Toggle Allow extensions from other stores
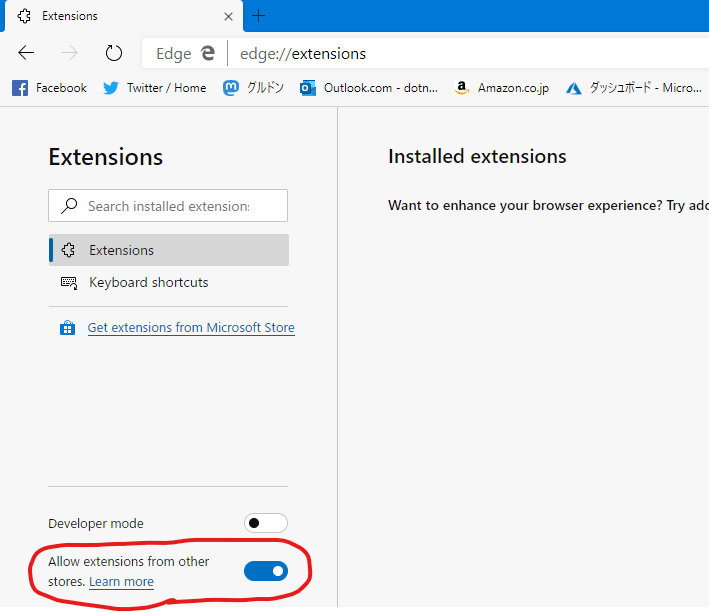Viewport: 709px width, 612px height. [x=266, y=571]
